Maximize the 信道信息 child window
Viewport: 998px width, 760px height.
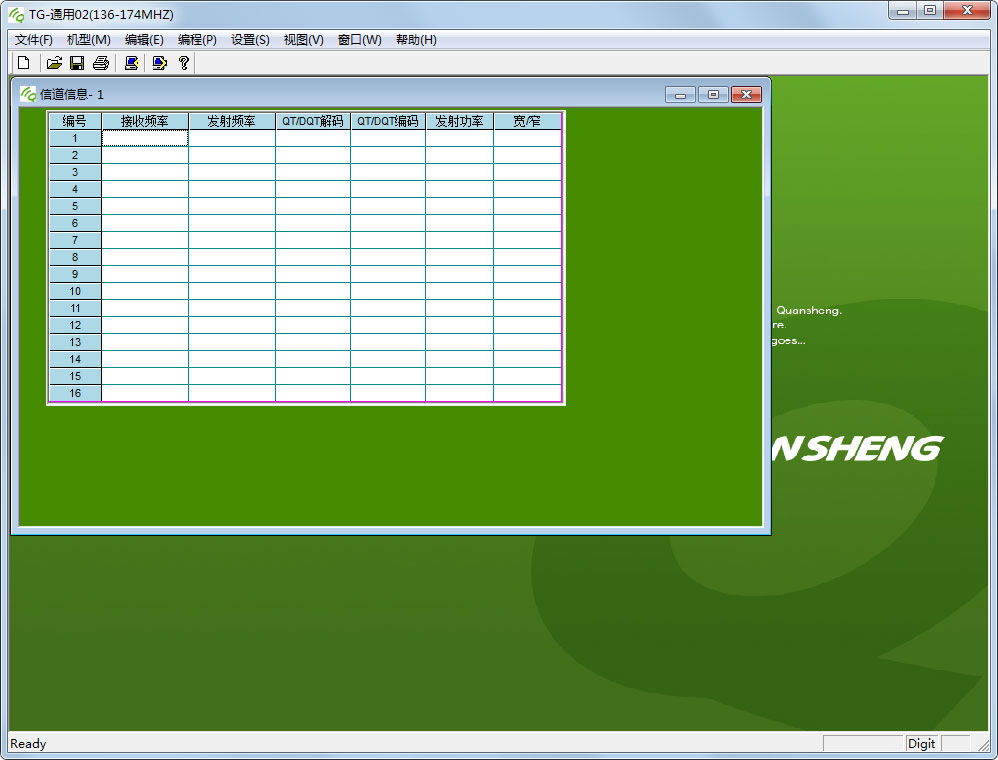pyautogui.click(x=713, y=95)
